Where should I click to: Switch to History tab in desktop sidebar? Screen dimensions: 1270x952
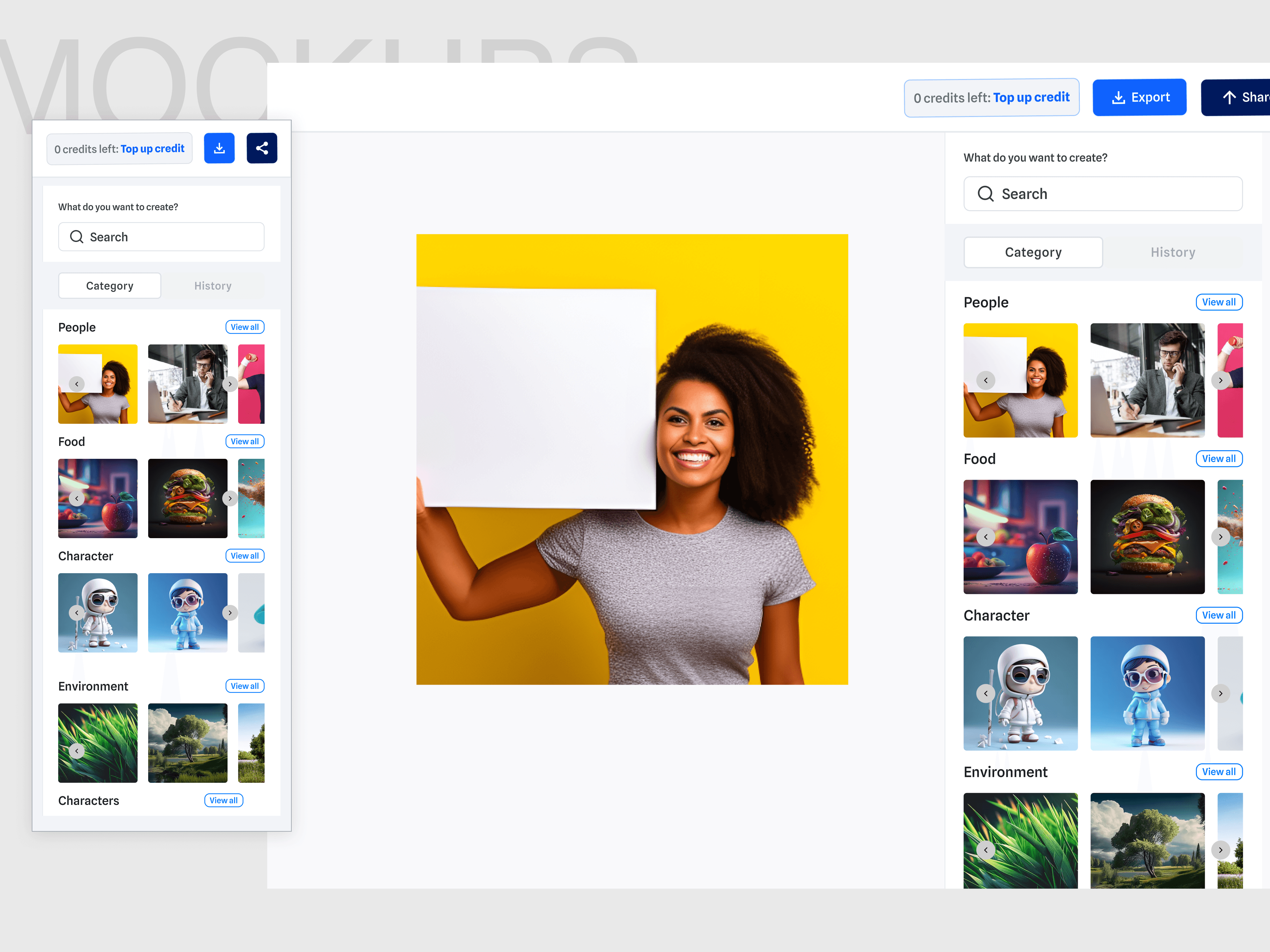[x=1172, y=253]
